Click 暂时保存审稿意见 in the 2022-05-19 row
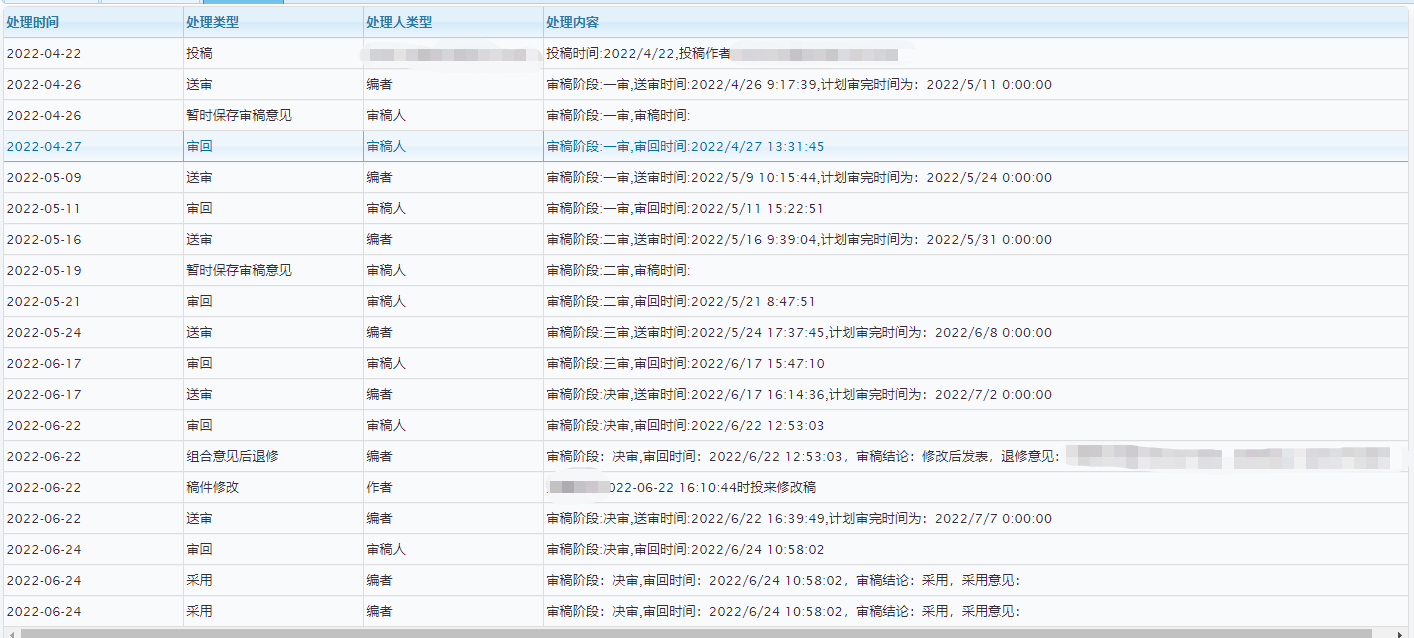The height and width of the screenshot is (638, 1414). (x=239, y=271)
